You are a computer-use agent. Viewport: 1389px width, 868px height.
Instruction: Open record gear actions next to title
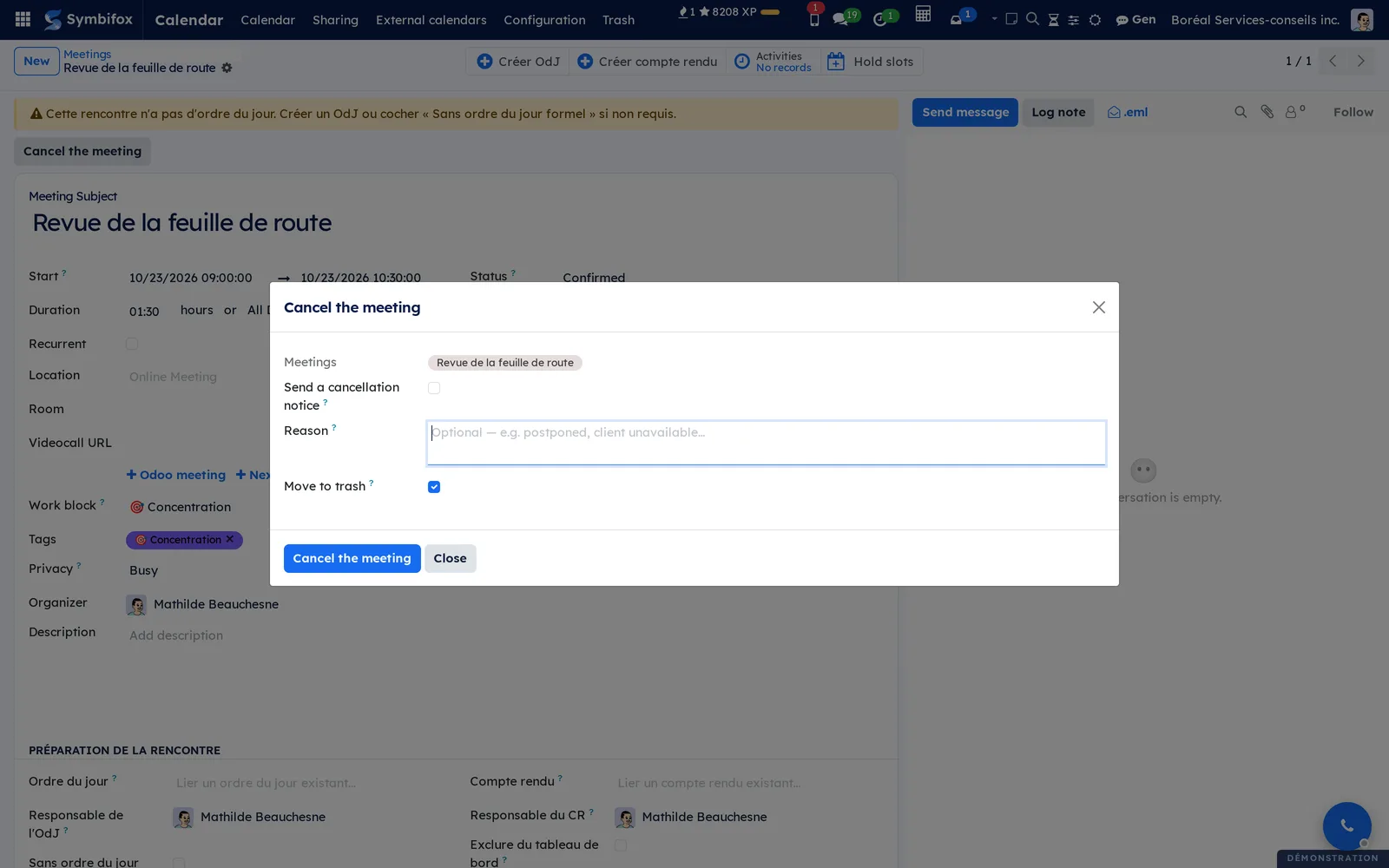(x=227, y=68)
